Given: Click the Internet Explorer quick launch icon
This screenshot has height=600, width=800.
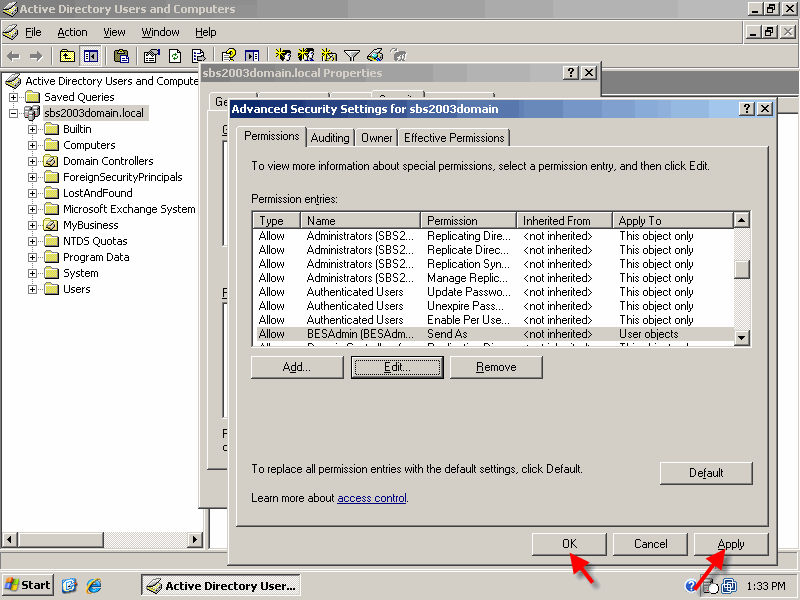Looking at the screenshot, I should pyautogui.click(x=94, y=585).
